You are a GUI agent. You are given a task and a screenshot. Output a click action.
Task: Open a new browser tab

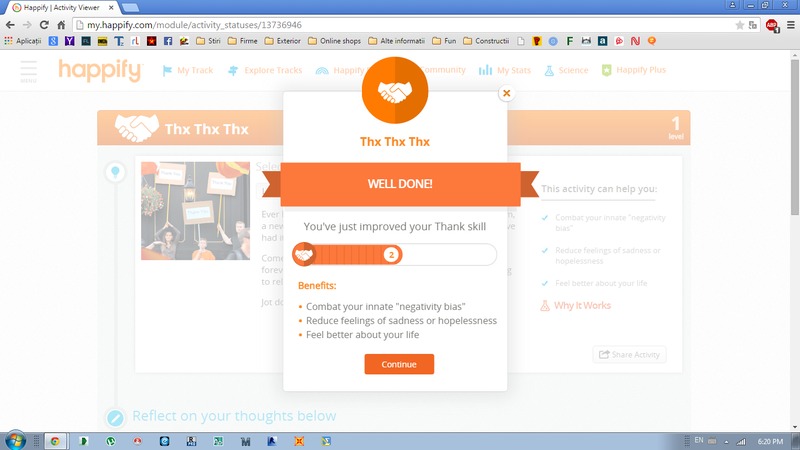131,8
